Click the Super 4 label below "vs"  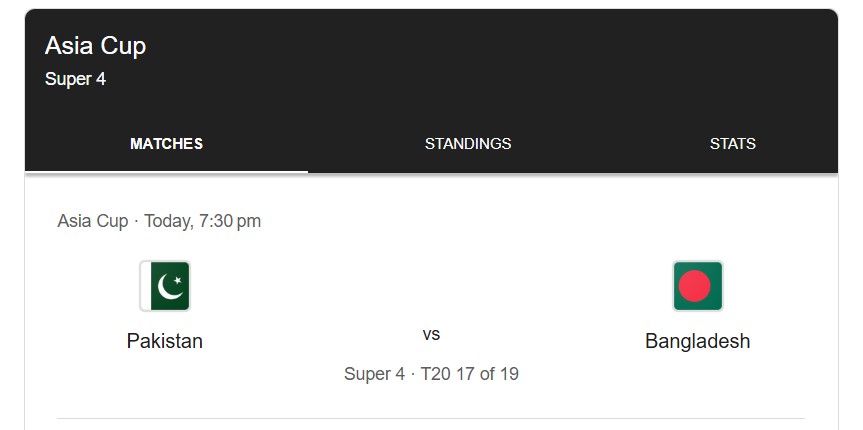coord(374,374)
